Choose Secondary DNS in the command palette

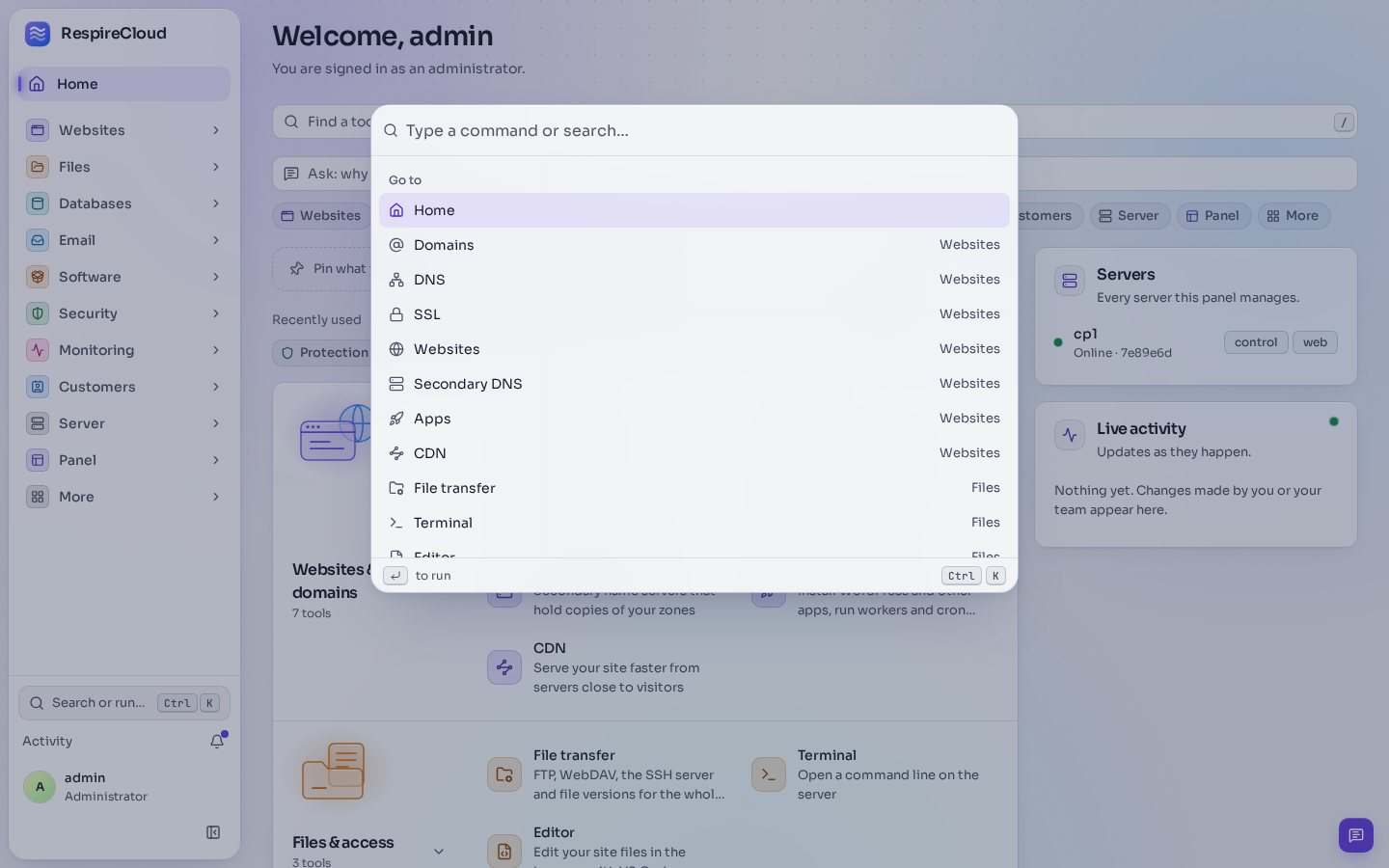click(694, 384)
